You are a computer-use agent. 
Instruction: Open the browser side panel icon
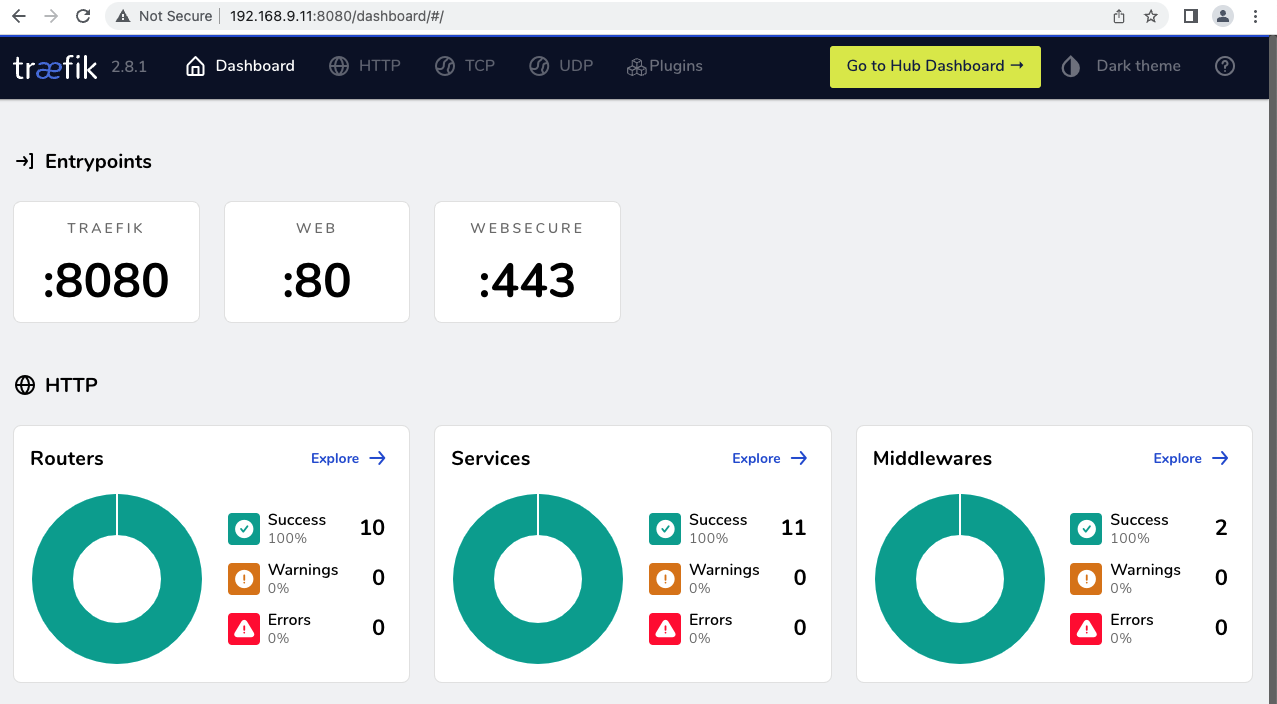point(1190,16)
